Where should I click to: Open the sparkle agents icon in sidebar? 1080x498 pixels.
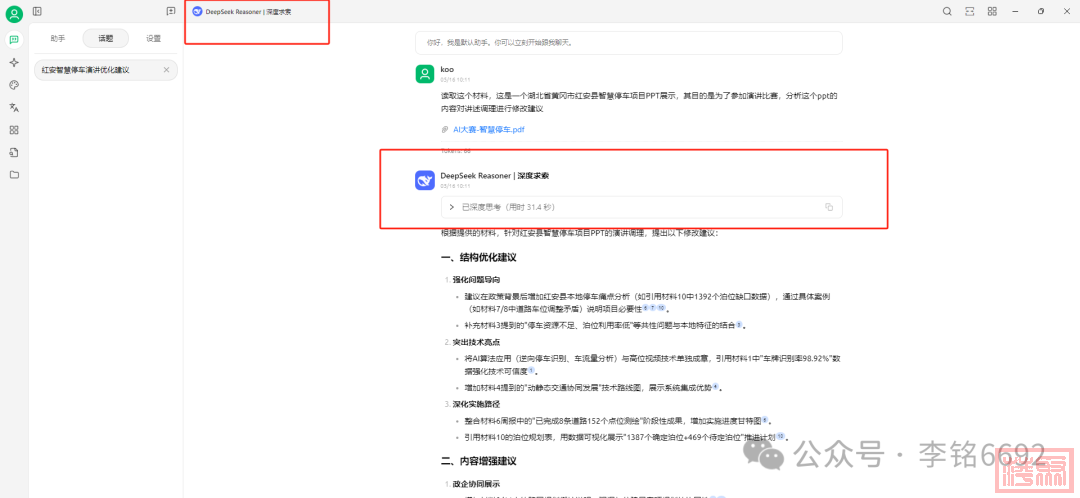[14, 62]
